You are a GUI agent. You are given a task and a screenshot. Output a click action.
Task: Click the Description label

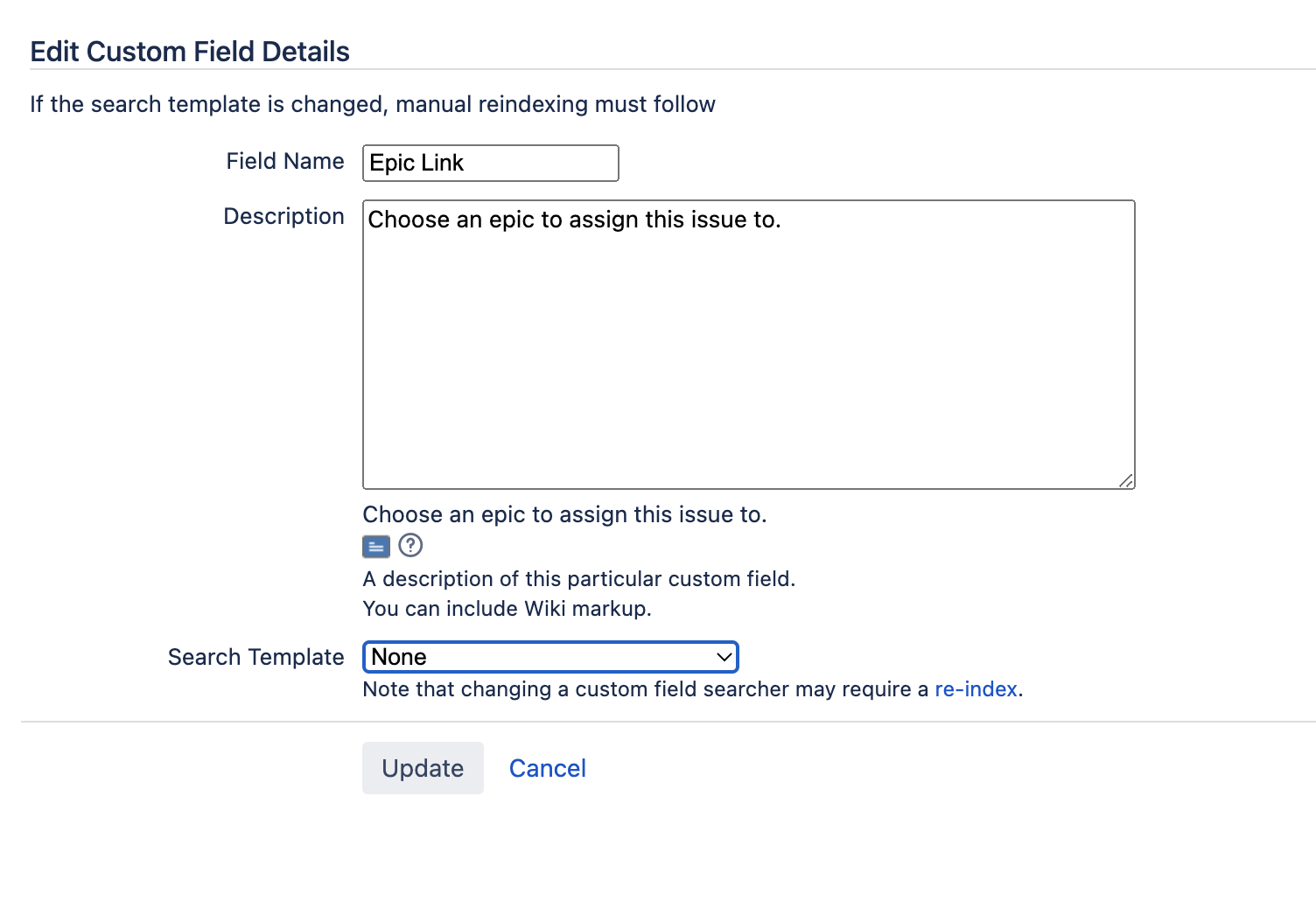tap(284, 216)
